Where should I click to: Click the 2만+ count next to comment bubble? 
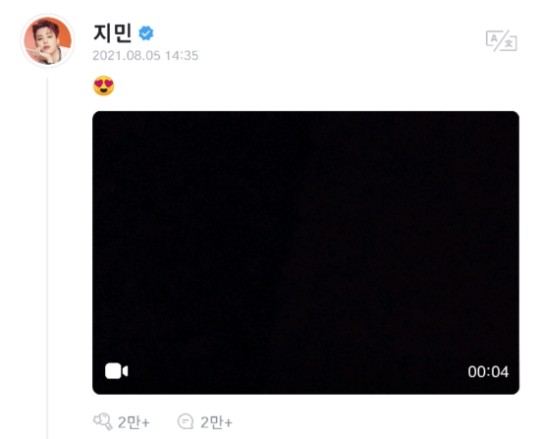click(x=217, y=422)
